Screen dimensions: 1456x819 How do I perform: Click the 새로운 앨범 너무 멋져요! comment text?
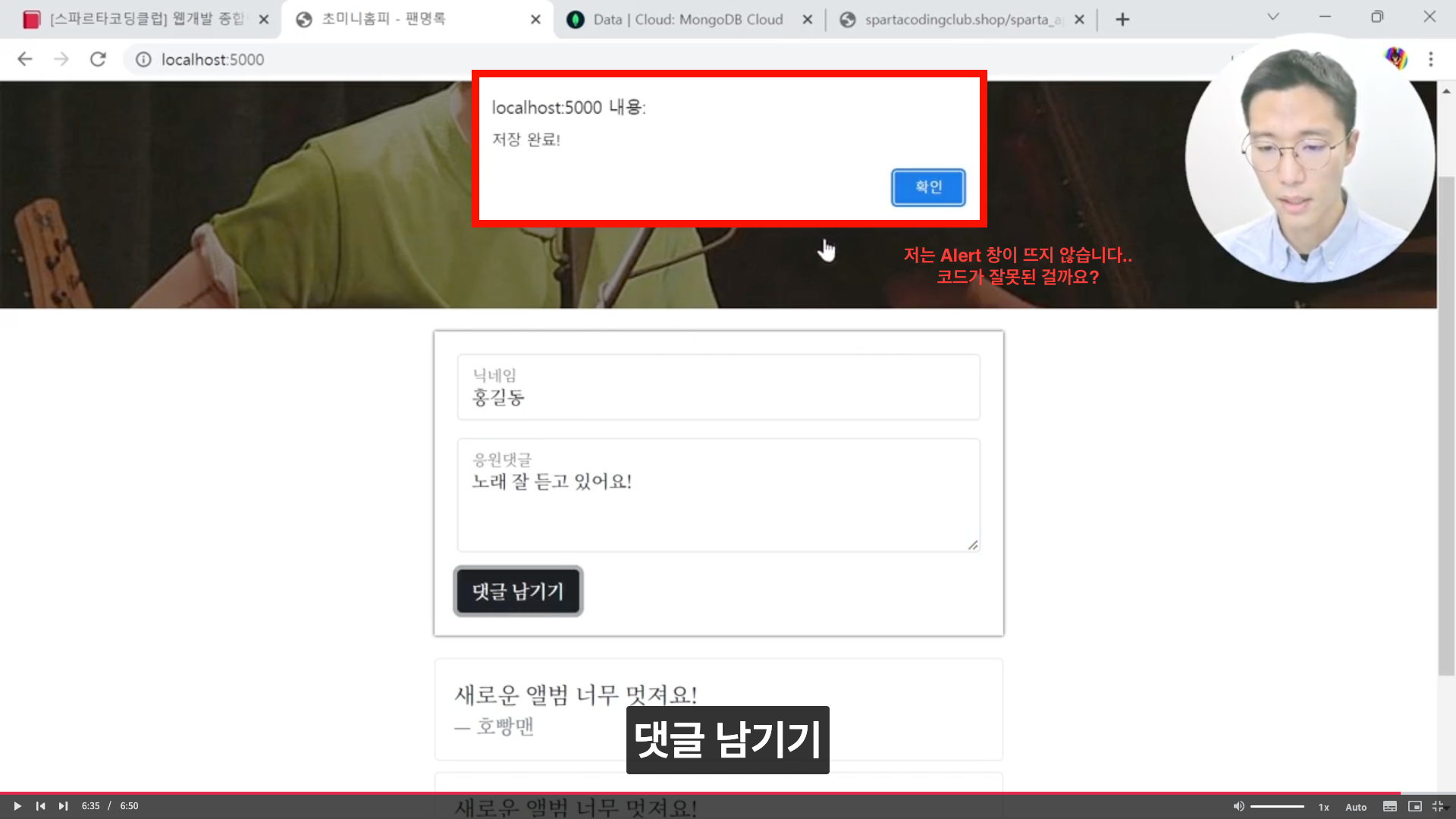pyautogui.click(x=576, y=694)
